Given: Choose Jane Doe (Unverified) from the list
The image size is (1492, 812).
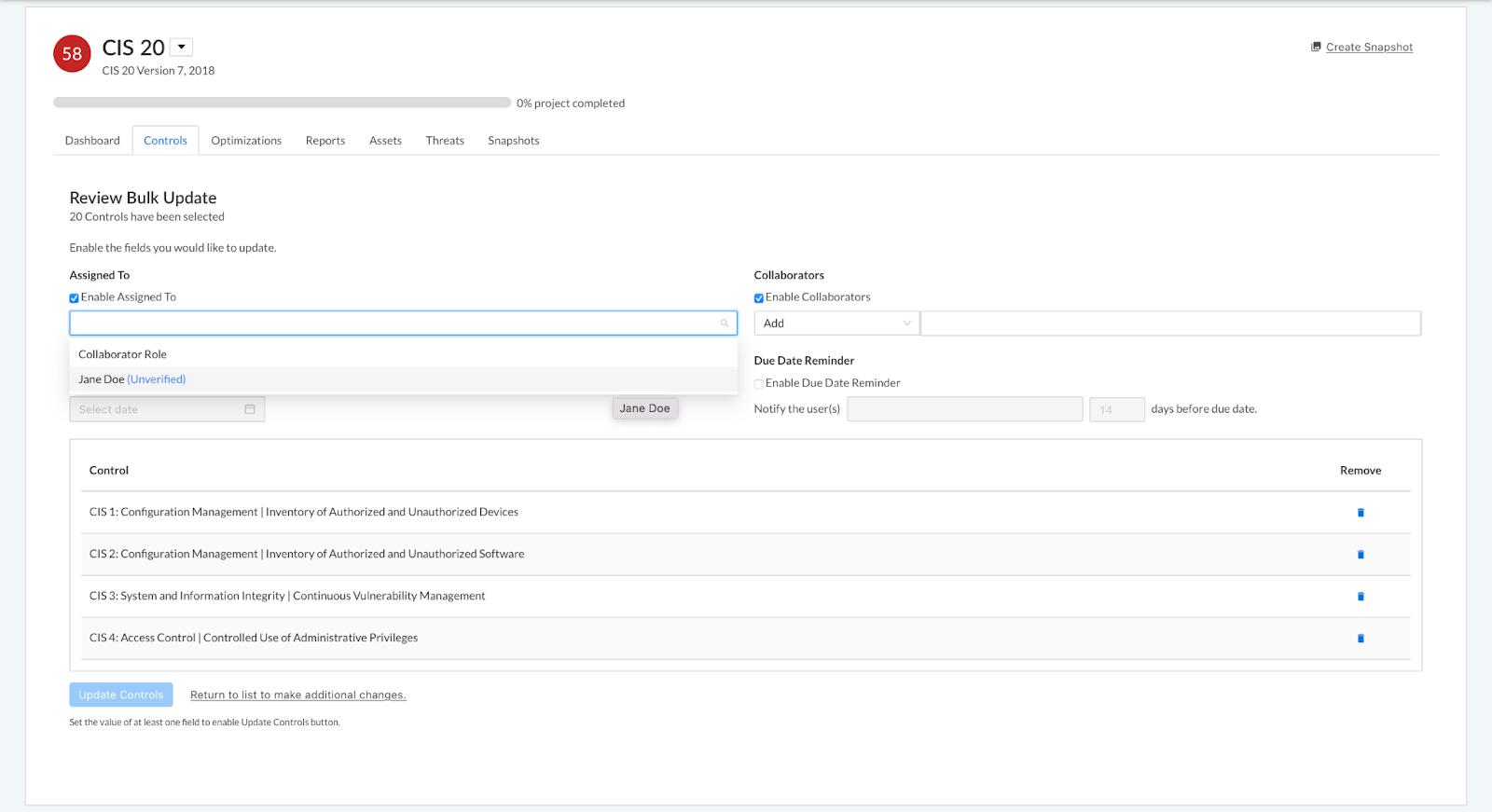Looking at the screenshot, I should [x=403, y=379].
